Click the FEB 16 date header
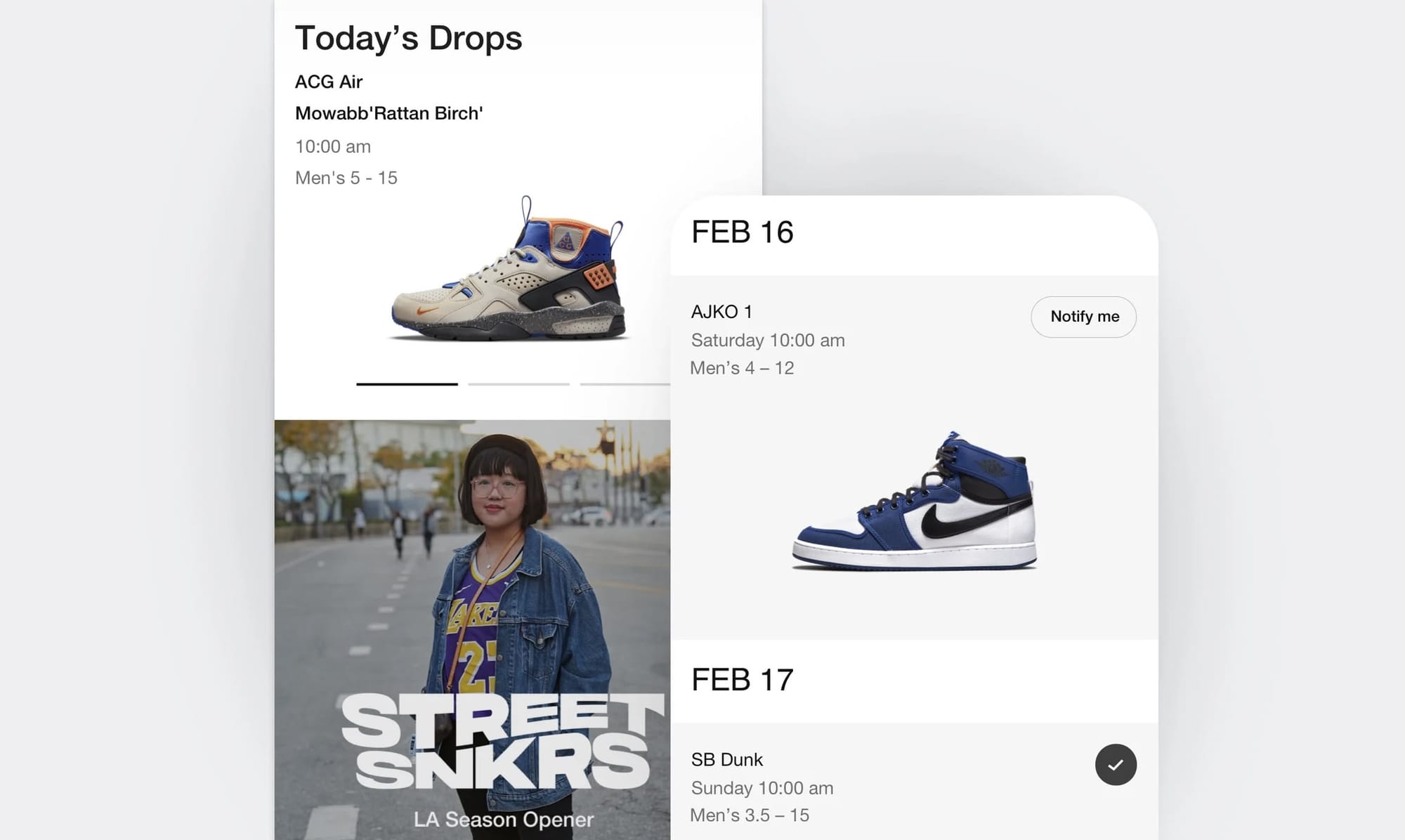1405x840 pixels. point(743,232)
